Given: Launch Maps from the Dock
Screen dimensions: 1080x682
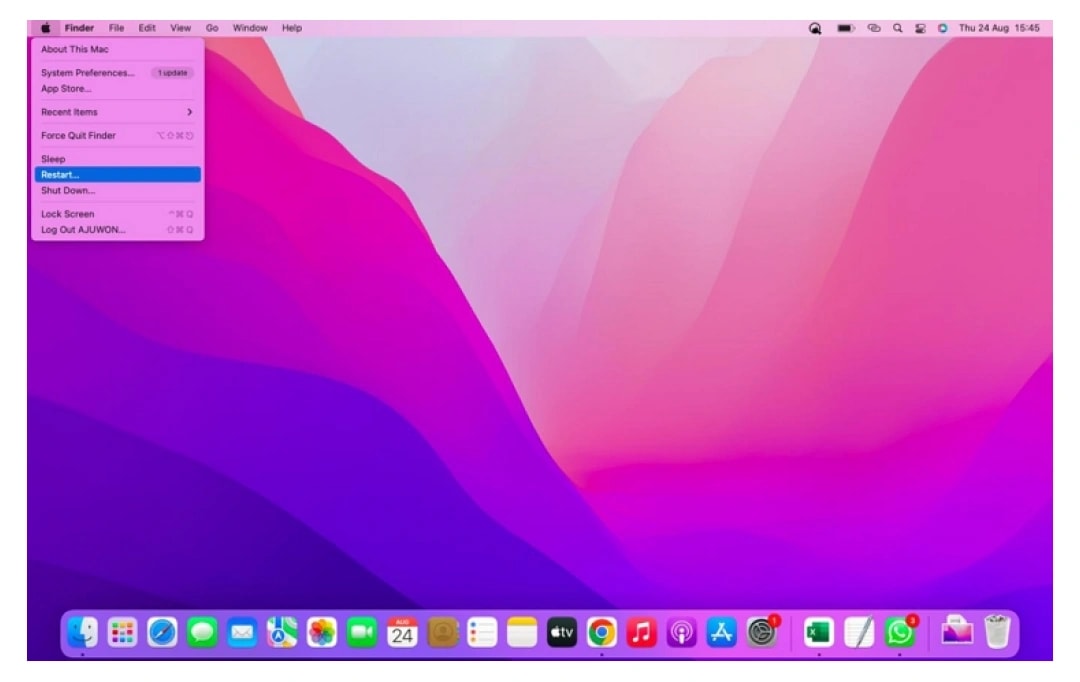Looking at the screenshot, I should coord(282,632).
